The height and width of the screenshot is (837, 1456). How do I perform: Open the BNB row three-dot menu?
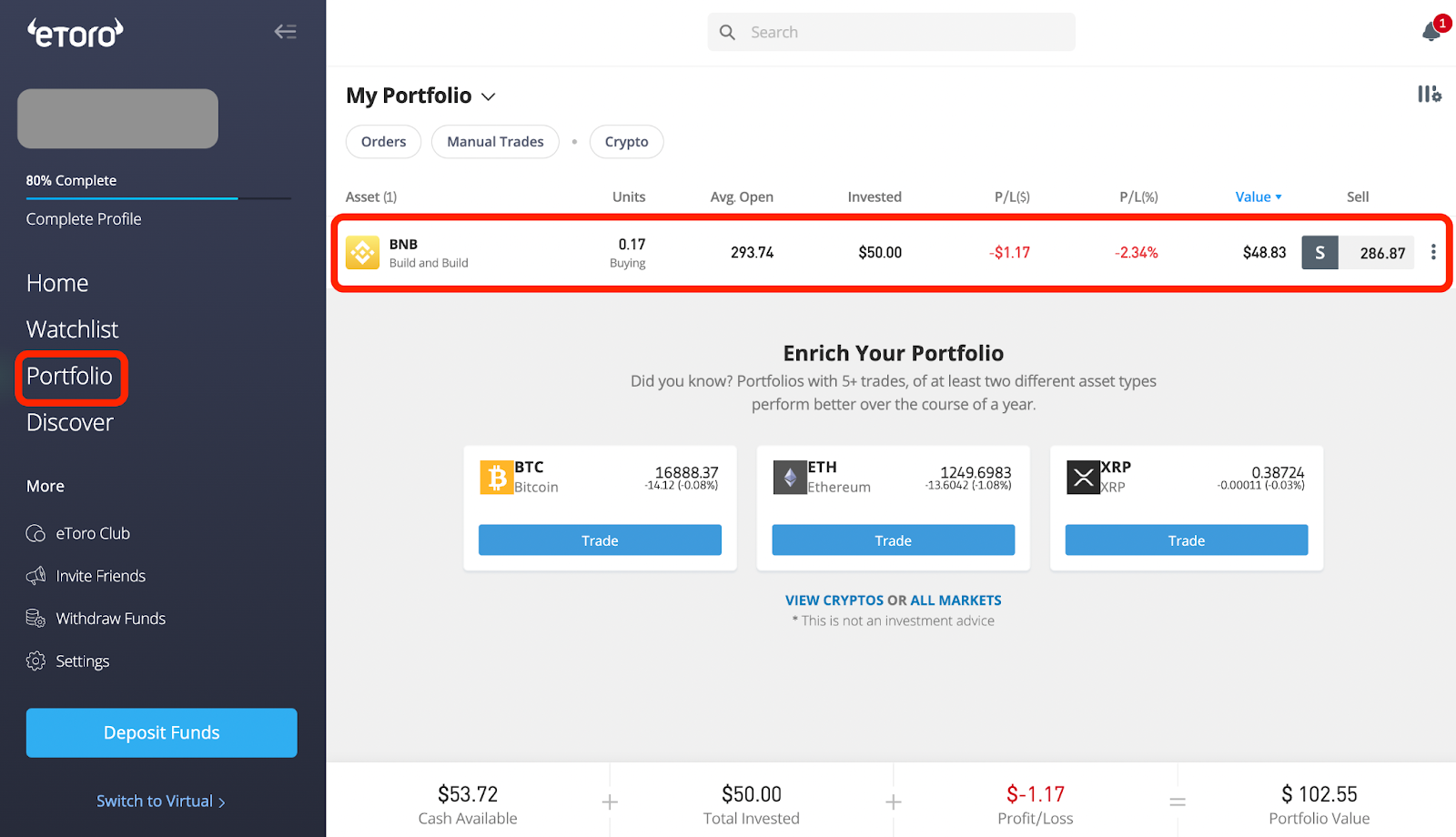[1433, 252]
